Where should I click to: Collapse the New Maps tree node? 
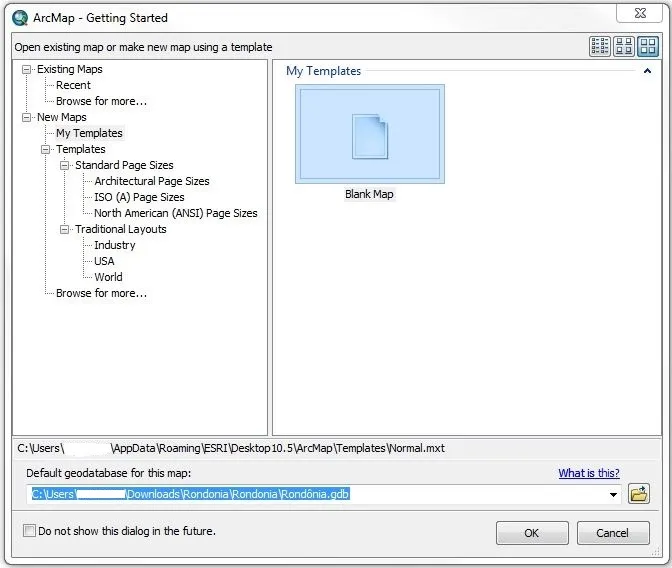click(27, 117)
